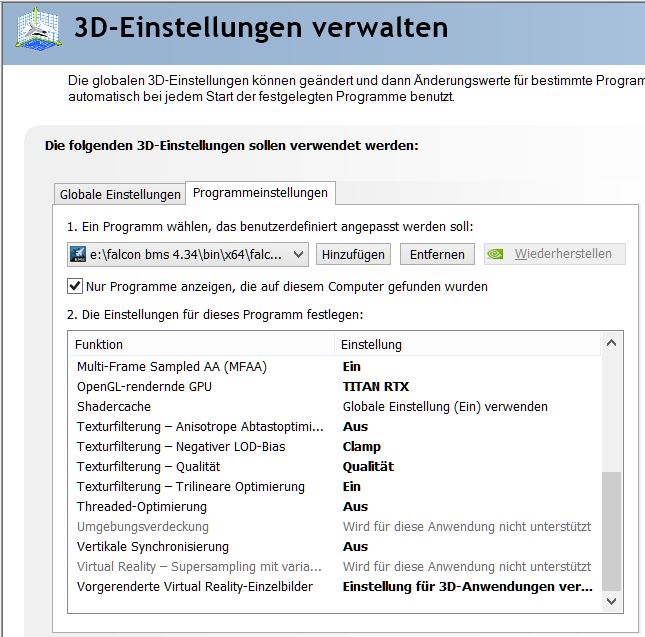Open 'Aus' value for Vertikale Synchronisierung
This screenshot has width=645, height=637.
point(355,547)
